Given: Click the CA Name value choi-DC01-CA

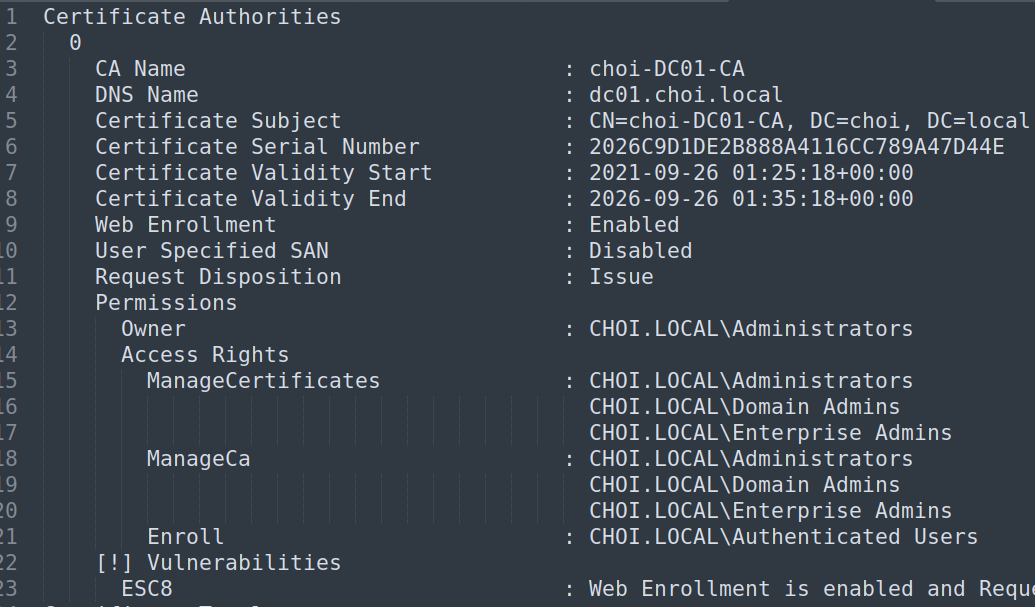Looking at the screenshot, I should click(666, 69).
